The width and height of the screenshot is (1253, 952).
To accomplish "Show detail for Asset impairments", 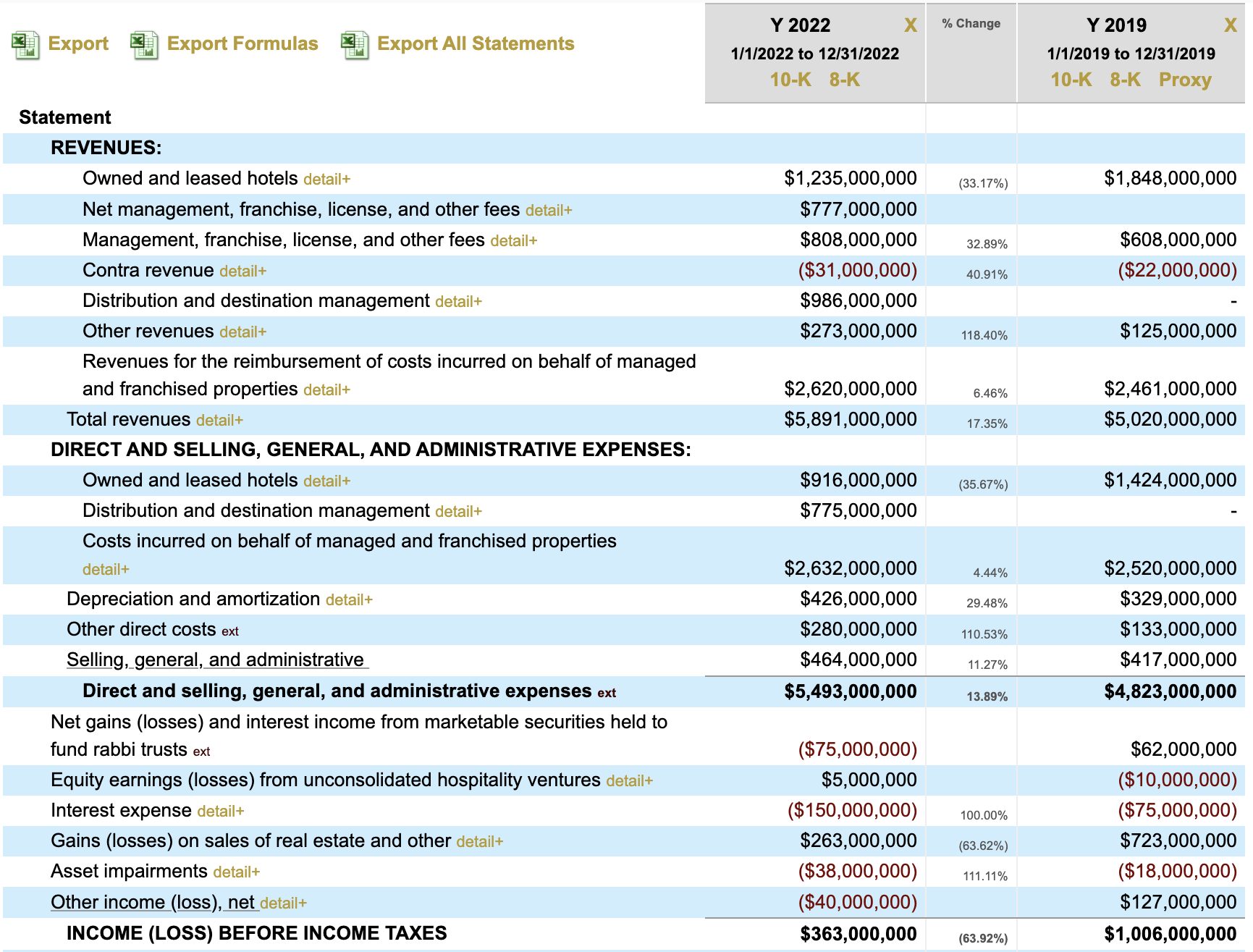I will 236,872.
